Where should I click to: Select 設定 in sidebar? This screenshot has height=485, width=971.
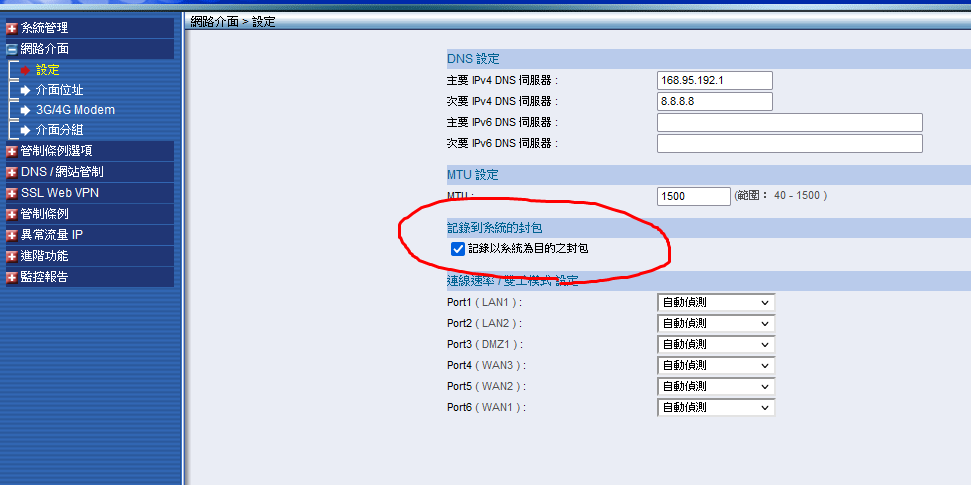(47, 70)
